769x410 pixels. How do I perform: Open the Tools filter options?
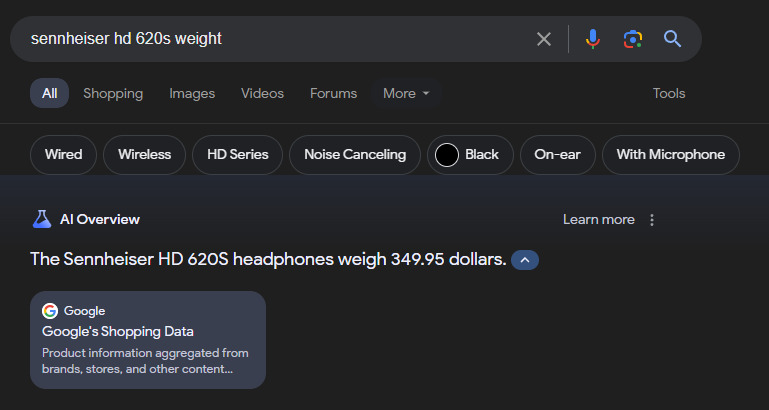click(x=669, y=93)
